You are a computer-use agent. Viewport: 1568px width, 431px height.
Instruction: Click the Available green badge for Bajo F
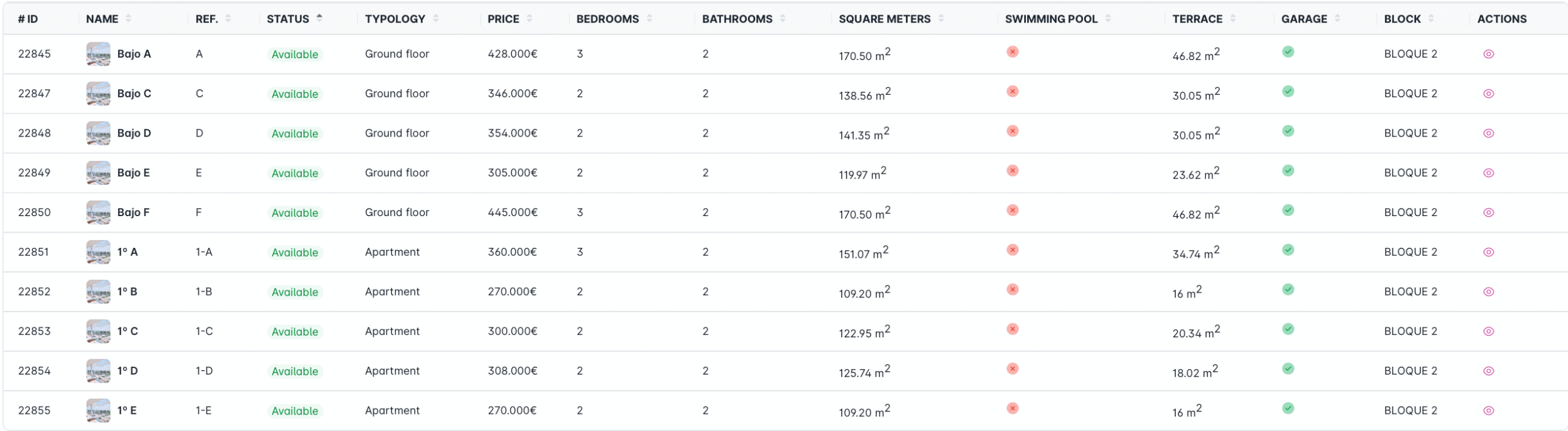pyautogui.click(x=295, y=213)
